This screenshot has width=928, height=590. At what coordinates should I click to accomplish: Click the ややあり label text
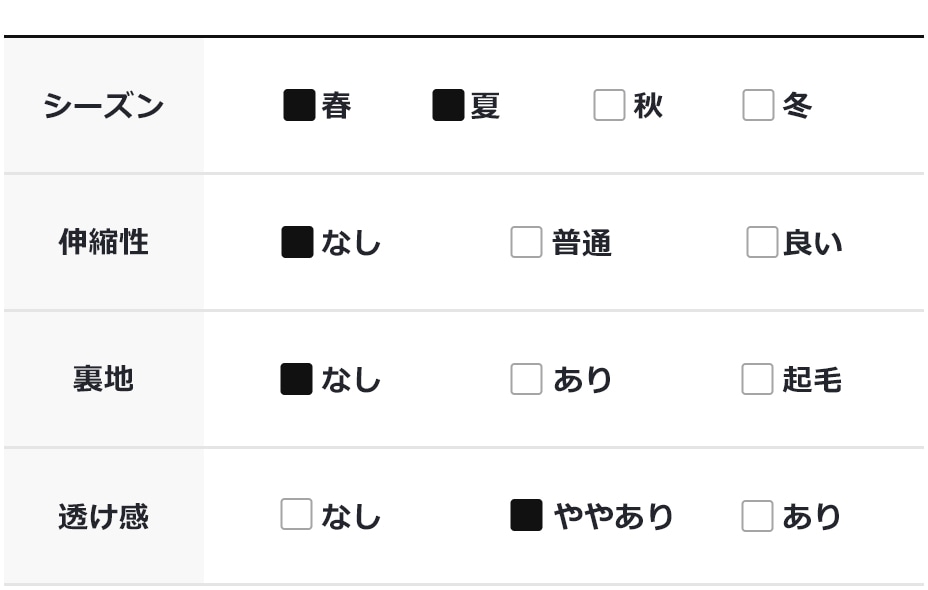click(614, 516)
